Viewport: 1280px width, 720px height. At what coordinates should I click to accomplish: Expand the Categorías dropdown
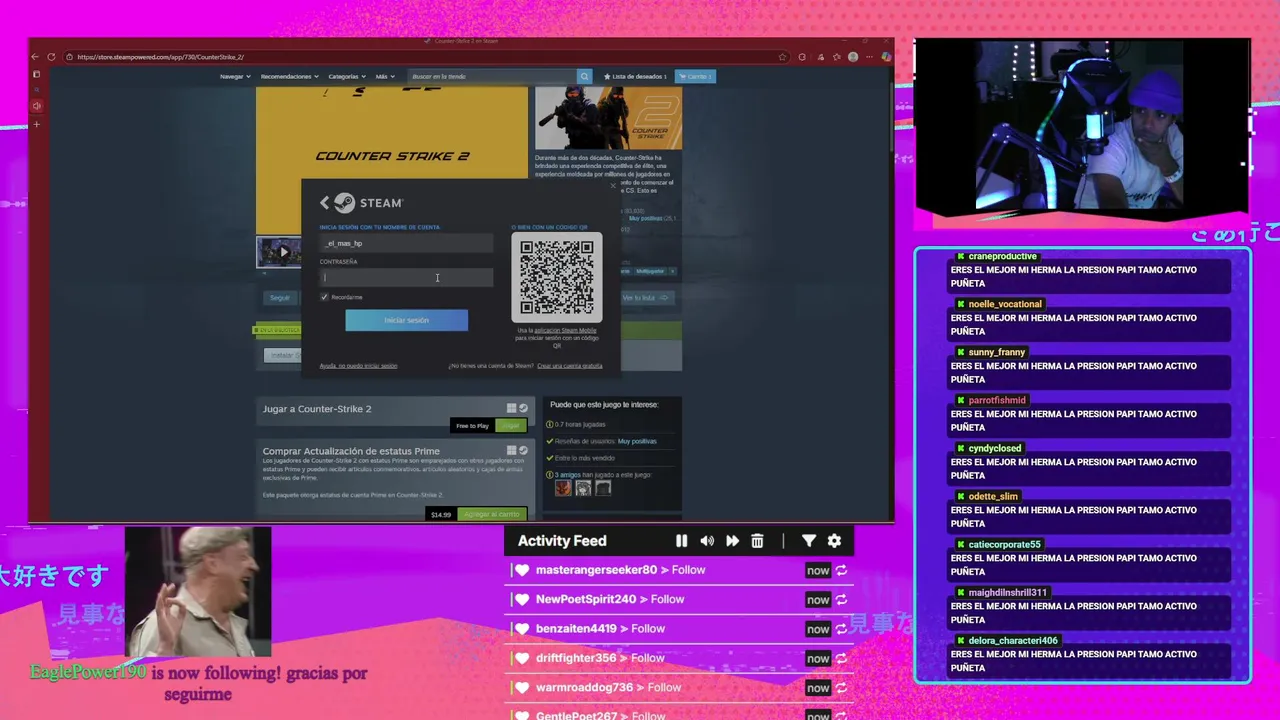(x=345, y=76)
